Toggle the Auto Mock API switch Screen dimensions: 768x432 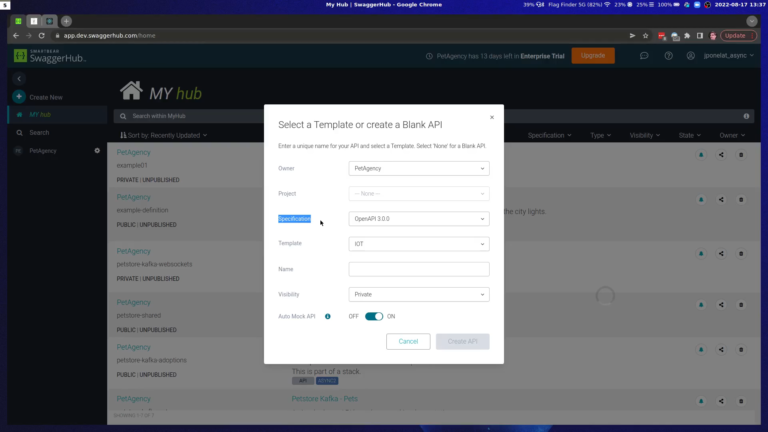coord(374,316)
